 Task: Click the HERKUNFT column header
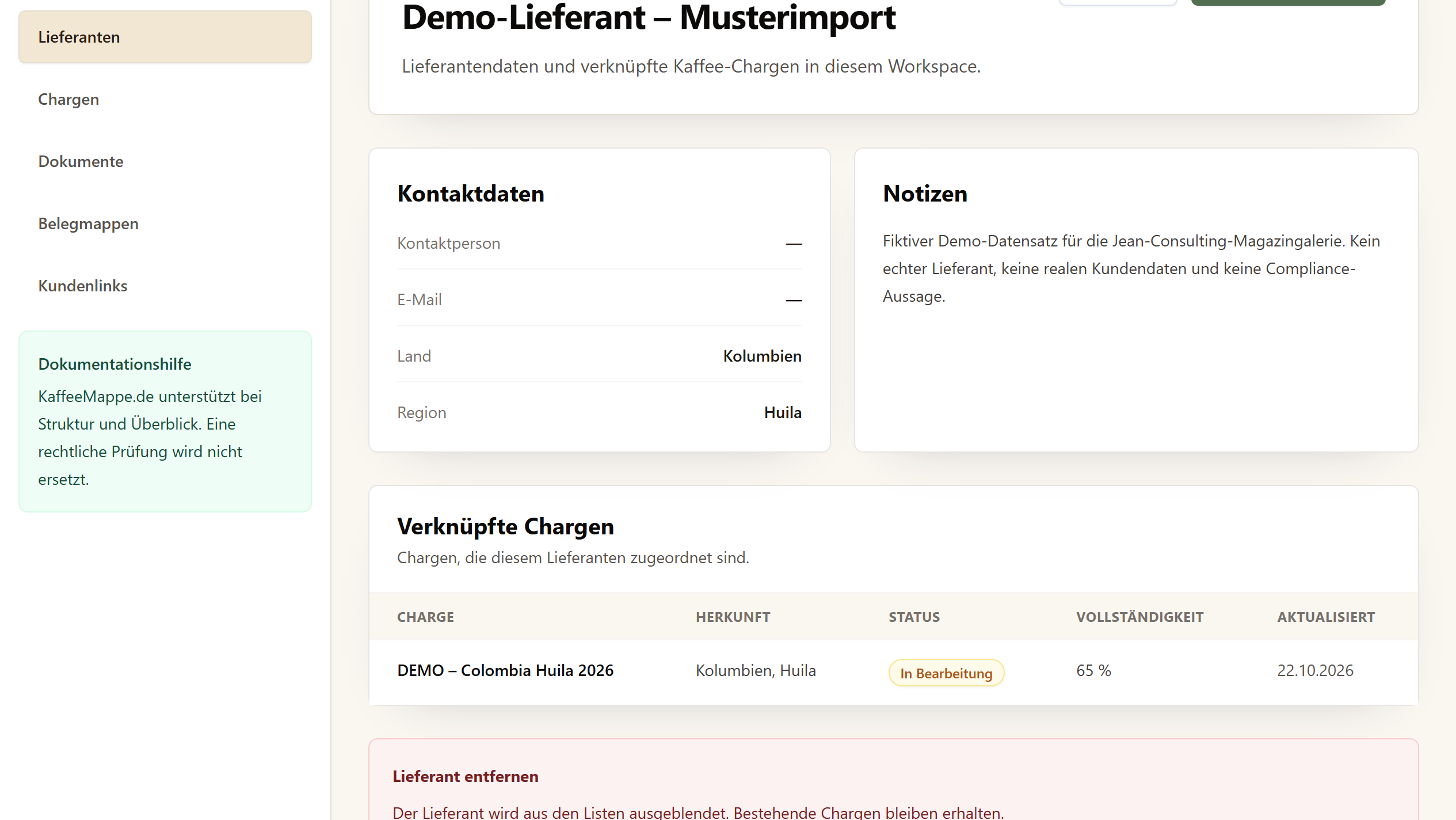click(733, 617)
